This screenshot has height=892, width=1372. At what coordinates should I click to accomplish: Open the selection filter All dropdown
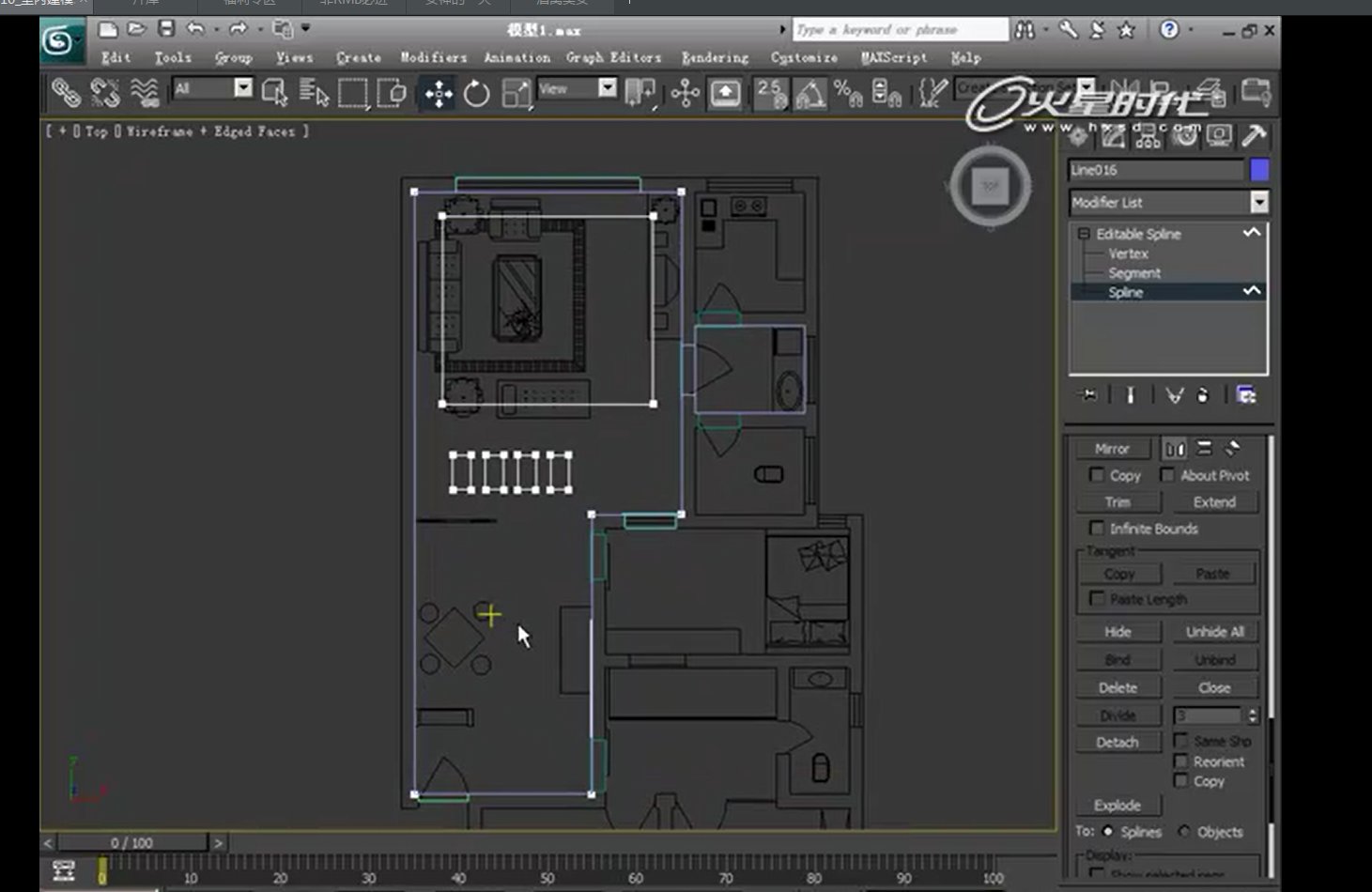(243, 88)
